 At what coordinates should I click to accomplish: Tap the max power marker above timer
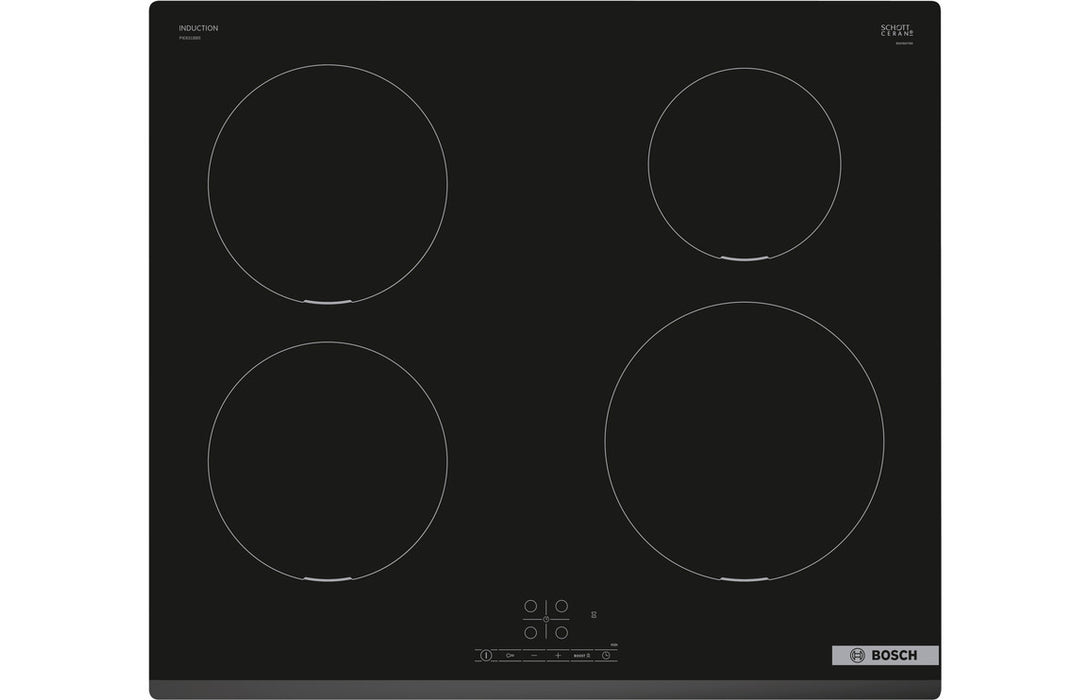(x=615, y=644)
